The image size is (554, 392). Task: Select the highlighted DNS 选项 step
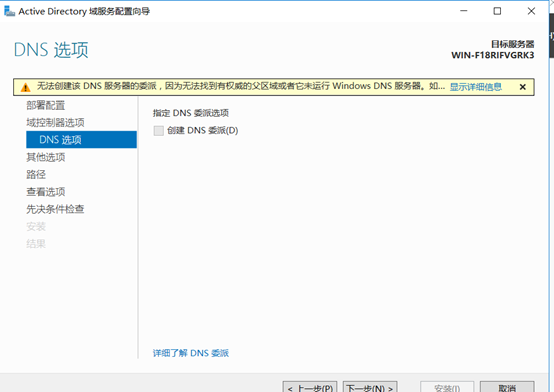81,140
